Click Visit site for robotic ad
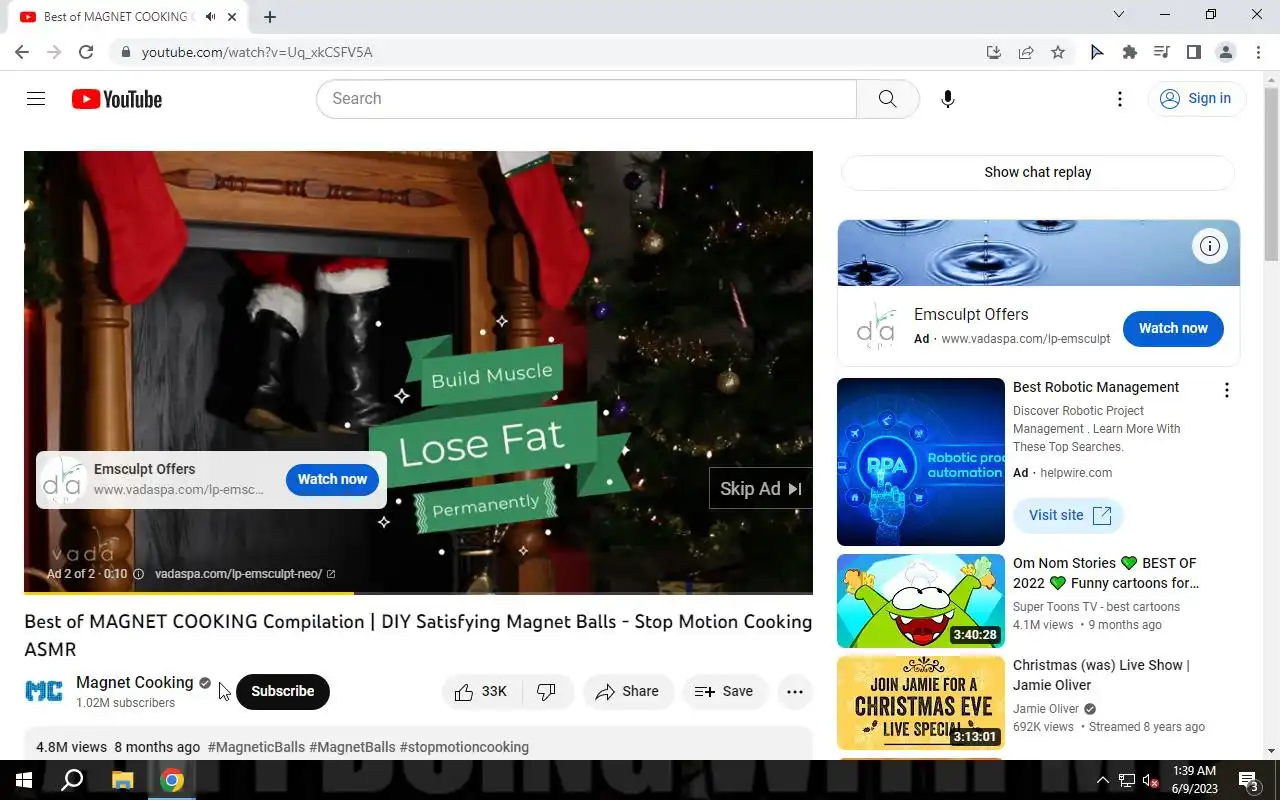Screen dimensions: 1280x800 pos(1069,515)
